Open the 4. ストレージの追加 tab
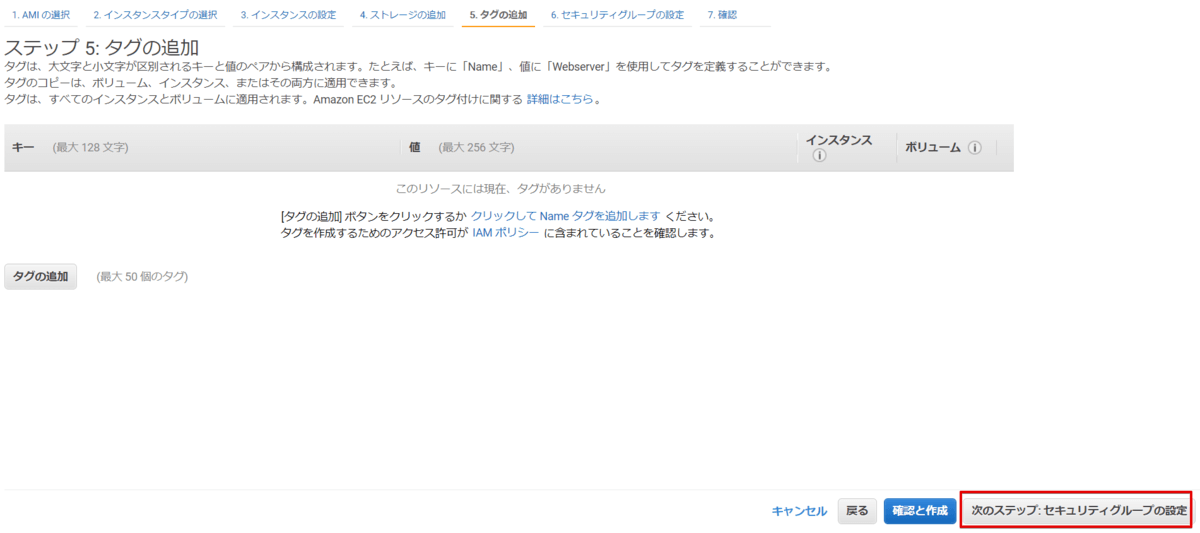 pyautogui.click(x=403, y=15)
